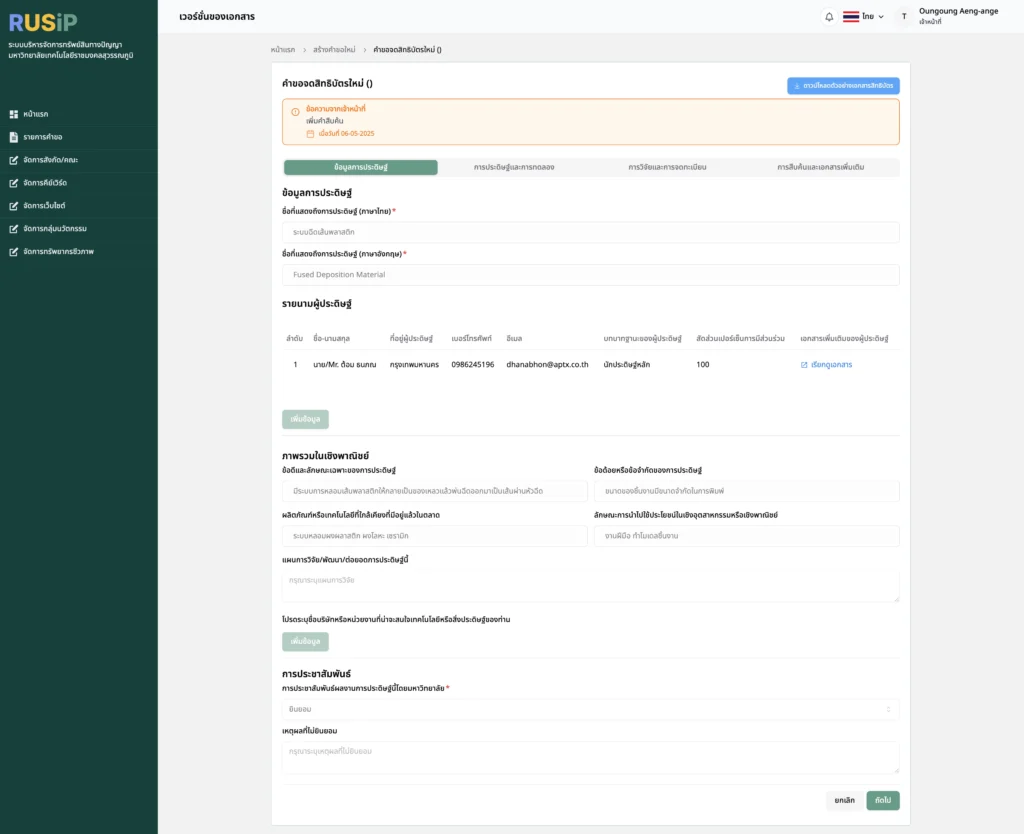Click the Thai flag icon
Screen dimensions: 1024x834
click(x=850, y=16)
